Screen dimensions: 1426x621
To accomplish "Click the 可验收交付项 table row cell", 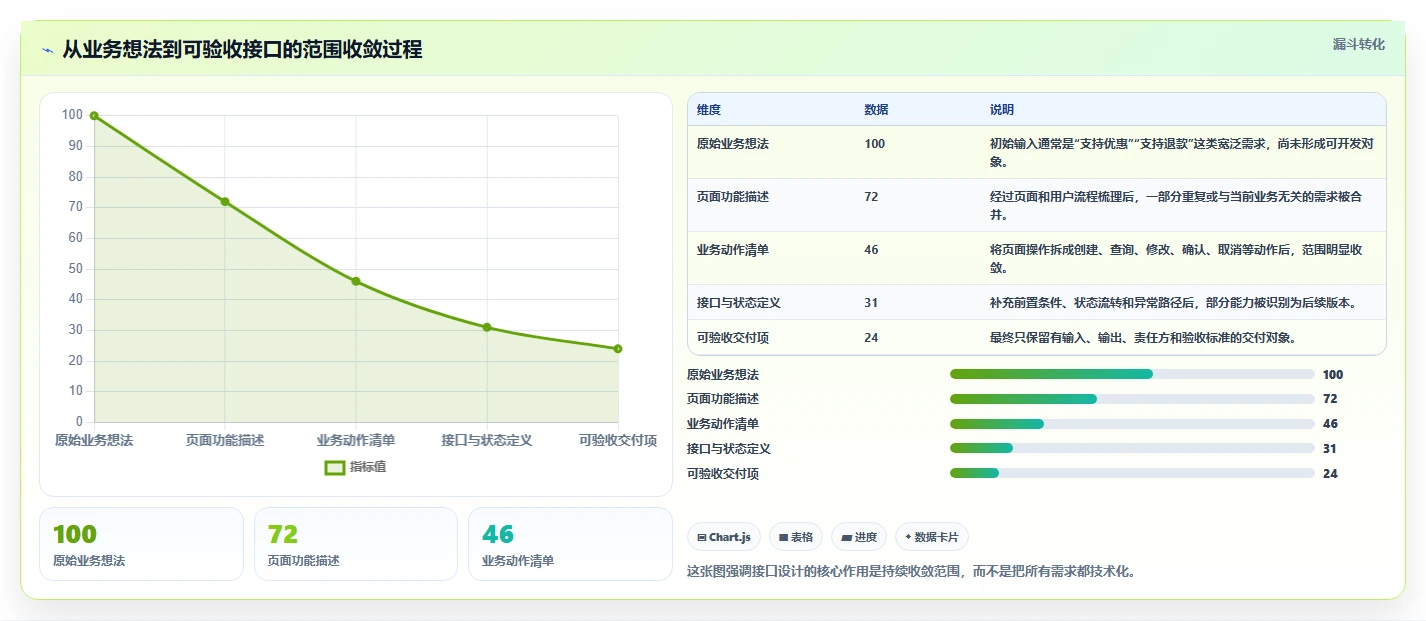I will click(x=733, y=338).
